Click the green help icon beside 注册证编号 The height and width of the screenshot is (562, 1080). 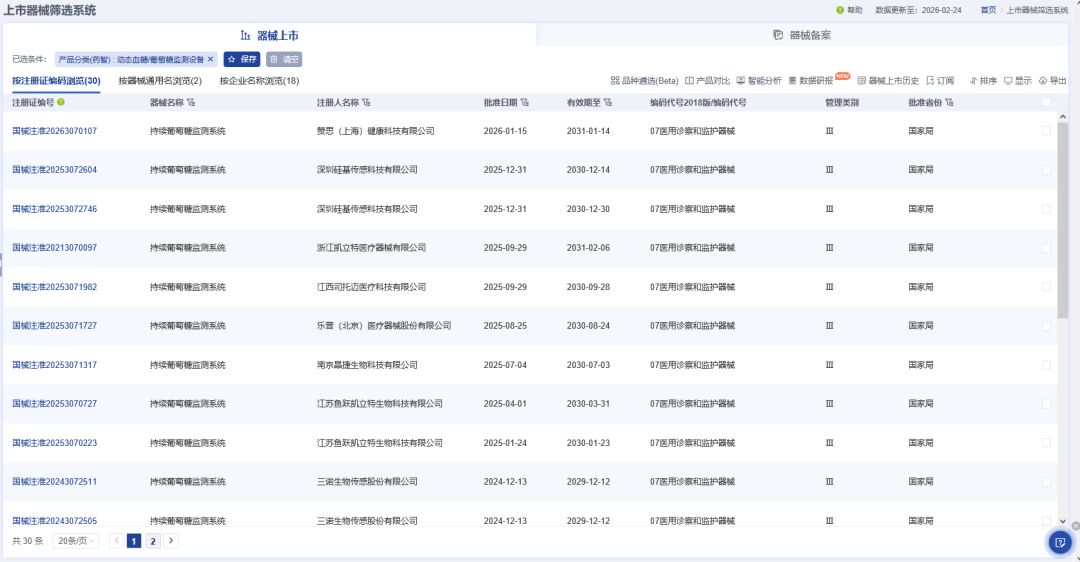point(61,102)
